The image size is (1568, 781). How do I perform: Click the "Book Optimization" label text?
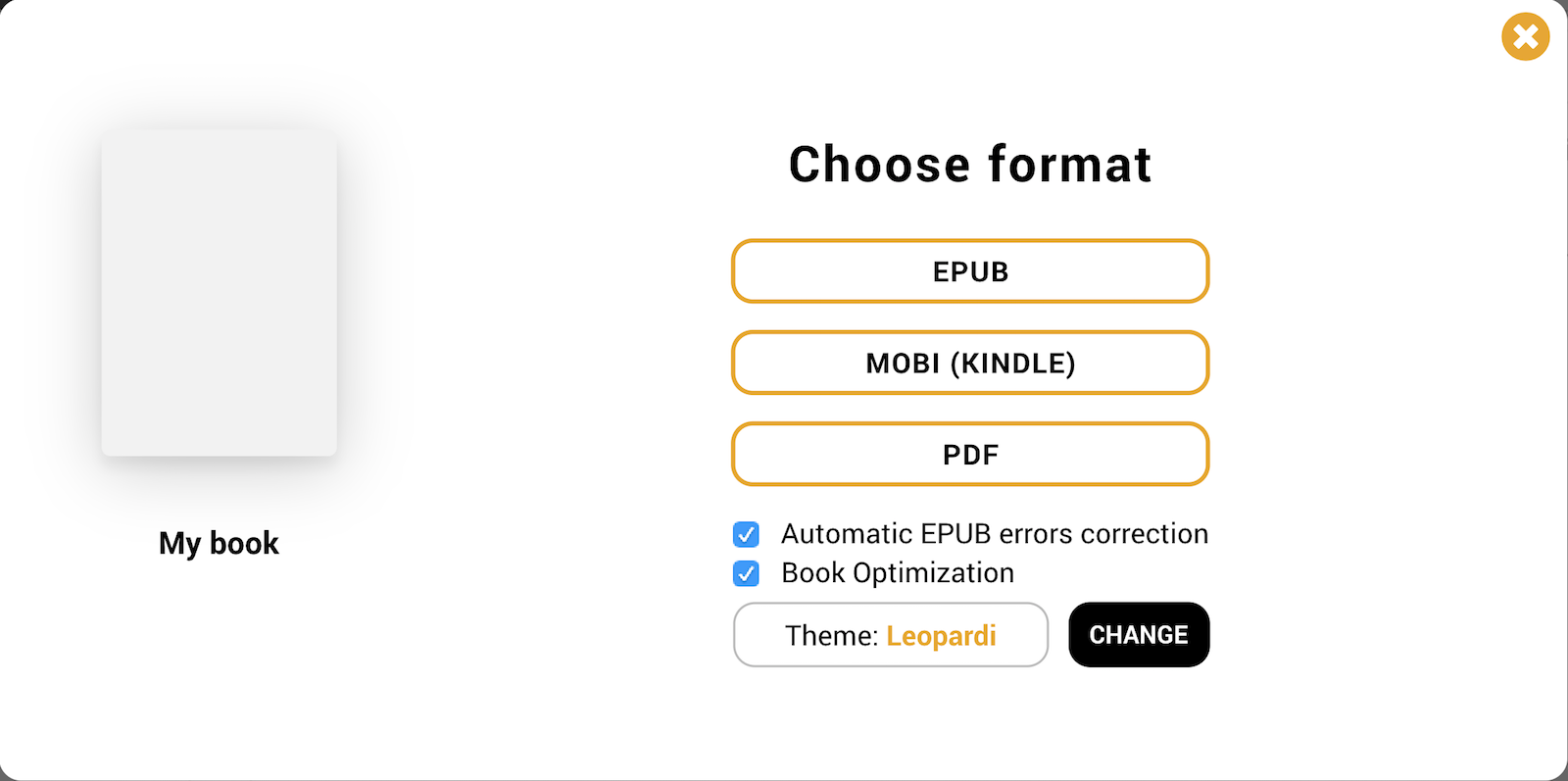click(897, 573)
